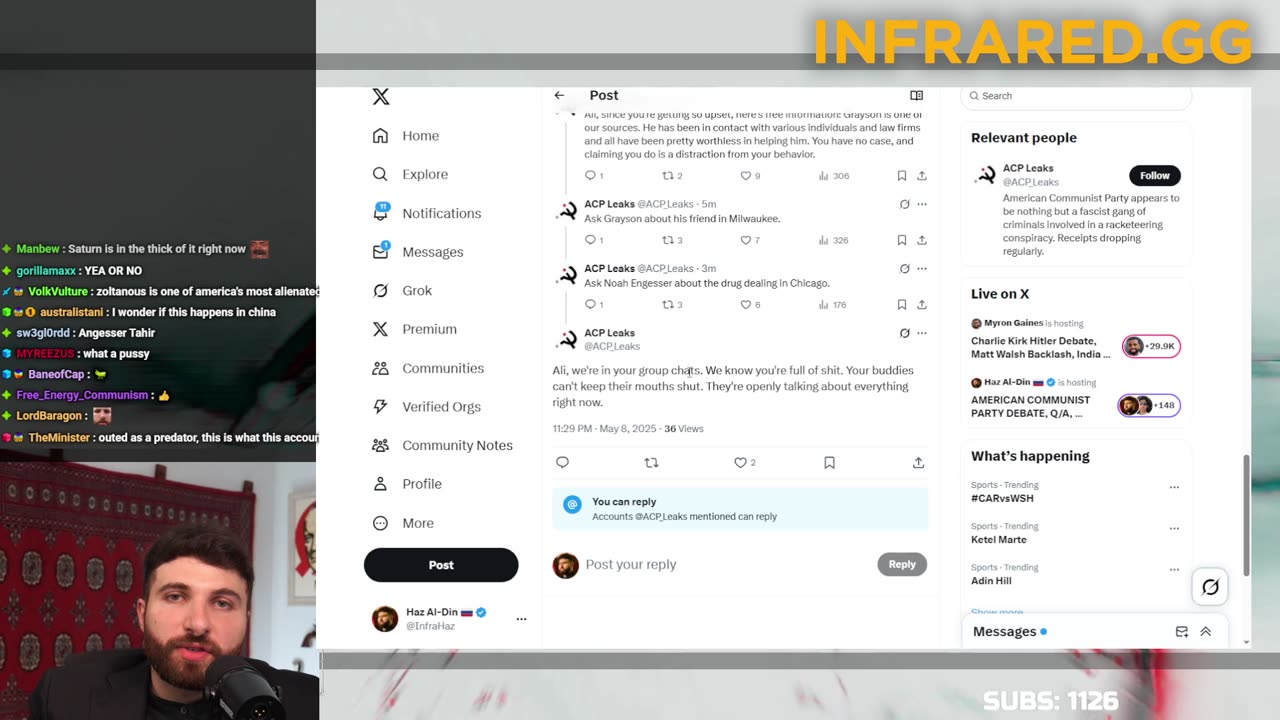Like the Milwaukee tweet
This screenshot has width=1280, height=720.
point(745,240)
